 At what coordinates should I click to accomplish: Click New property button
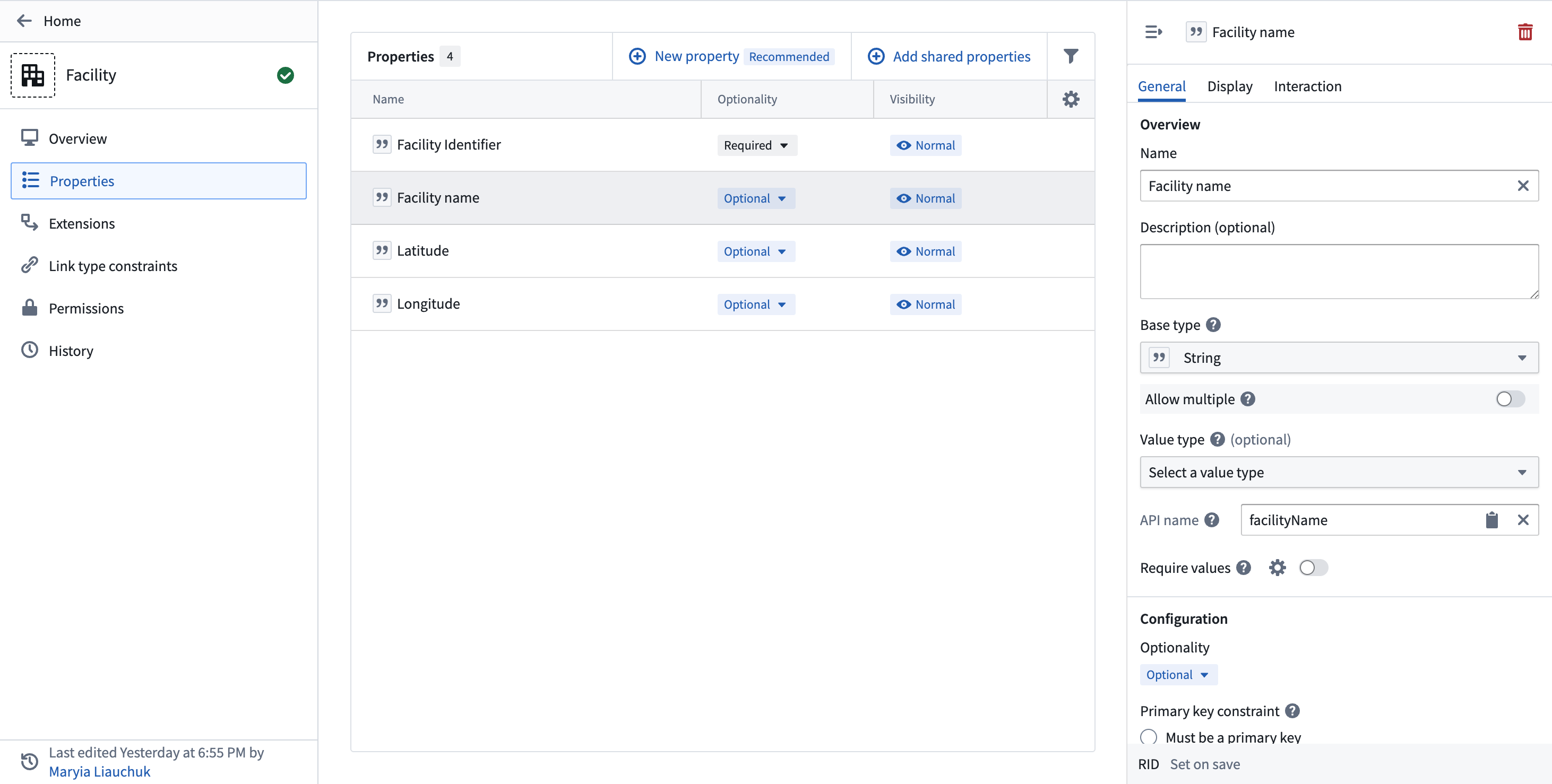coord(731,56)
